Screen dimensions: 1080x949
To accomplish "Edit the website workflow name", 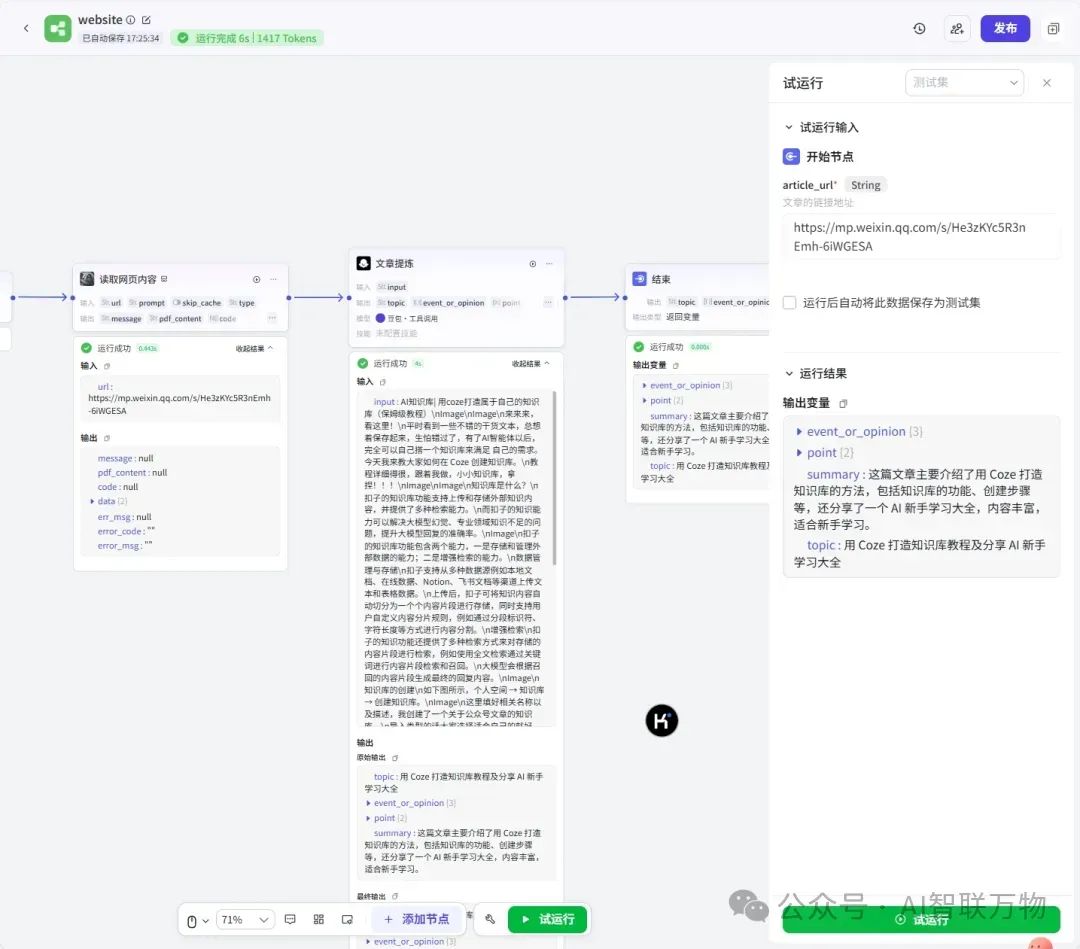I will 146,20.
